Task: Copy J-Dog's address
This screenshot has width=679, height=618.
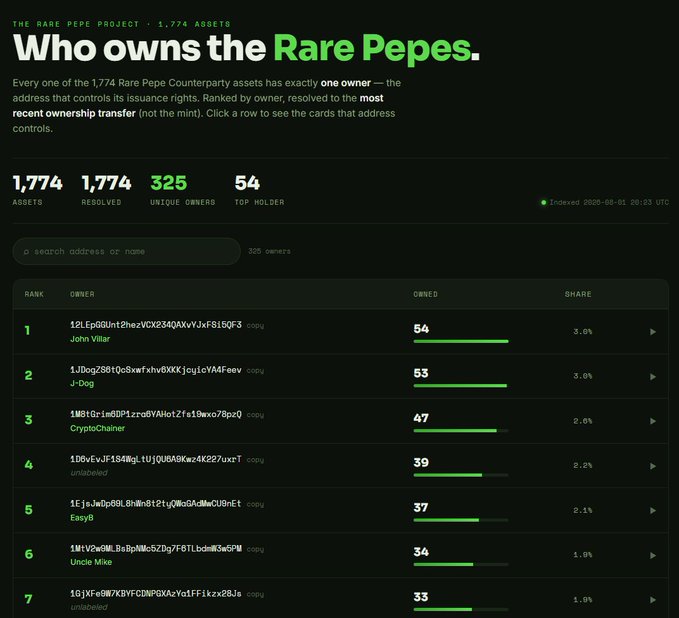Action: [x=255, y=371]
